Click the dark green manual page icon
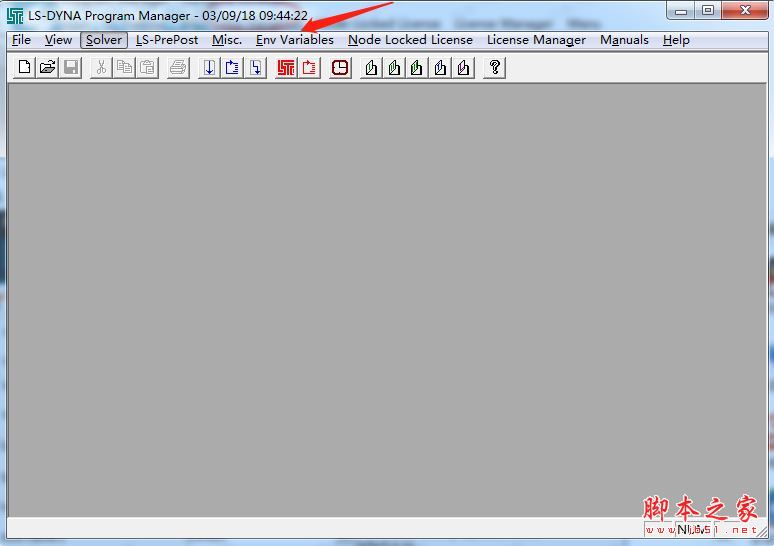This screenshot has width=774, height=546. [417, 67]
